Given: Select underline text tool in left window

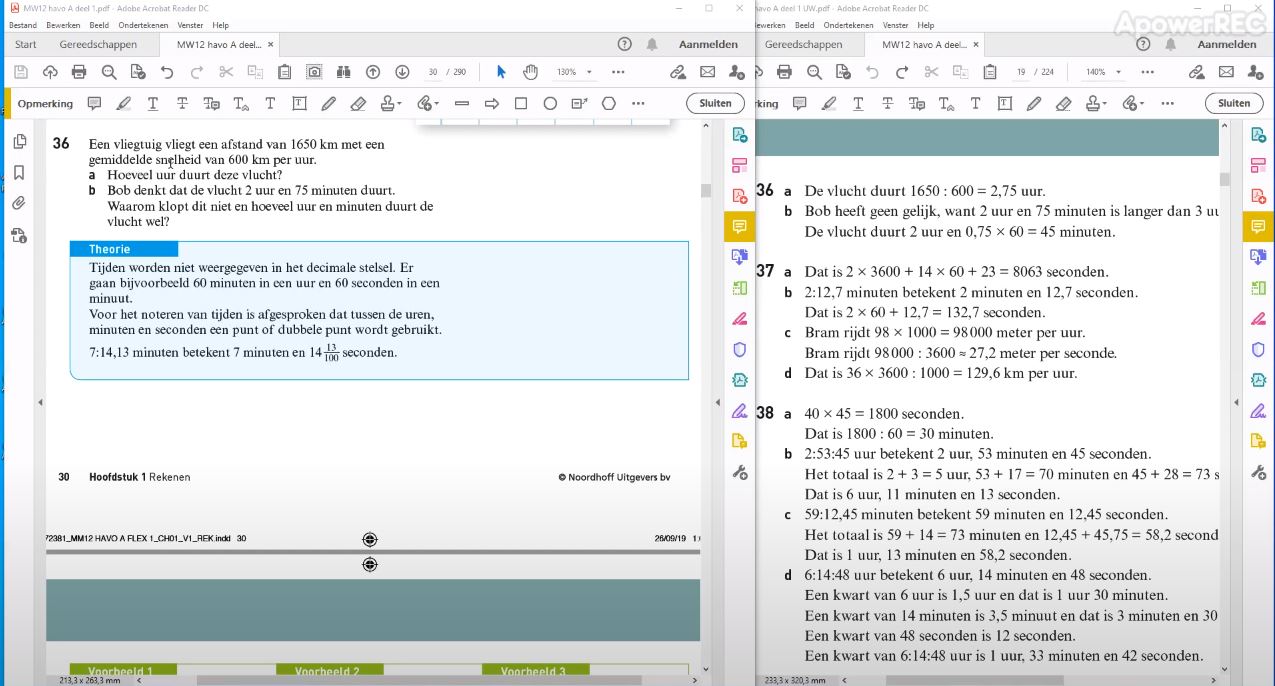Looking at the screenshot, I should click(153, 103).
